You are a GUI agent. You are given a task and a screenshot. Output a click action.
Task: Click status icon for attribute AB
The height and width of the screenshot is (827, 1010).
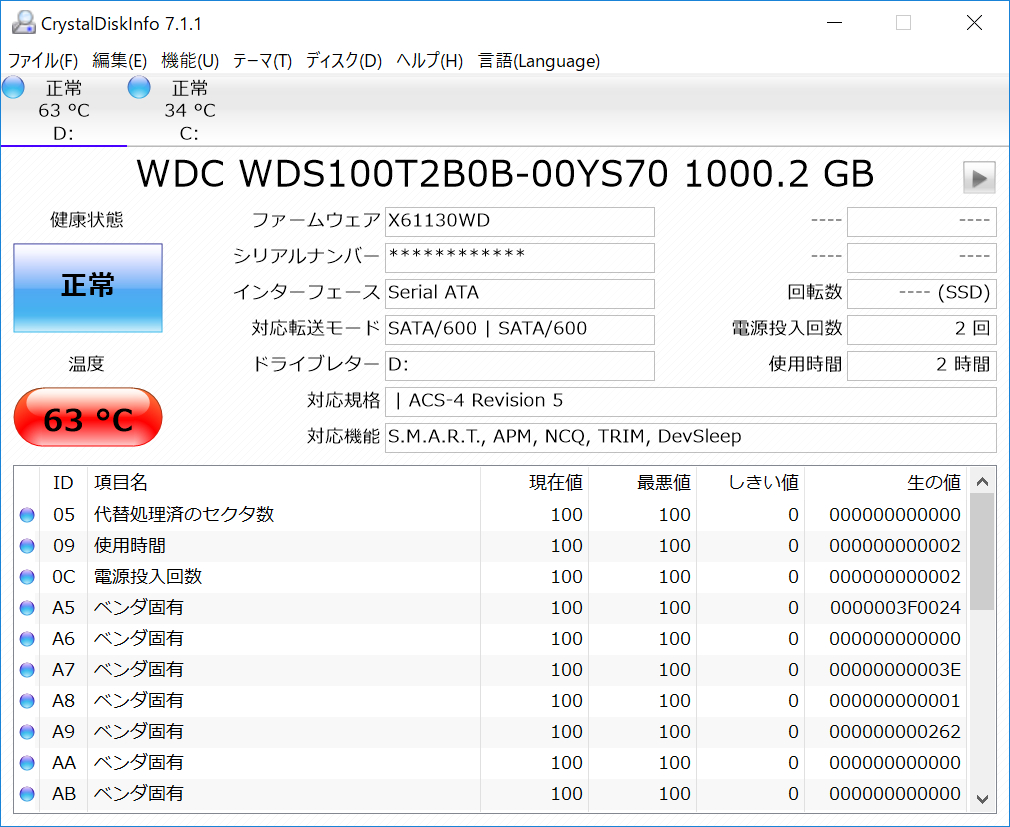point(26,794)
